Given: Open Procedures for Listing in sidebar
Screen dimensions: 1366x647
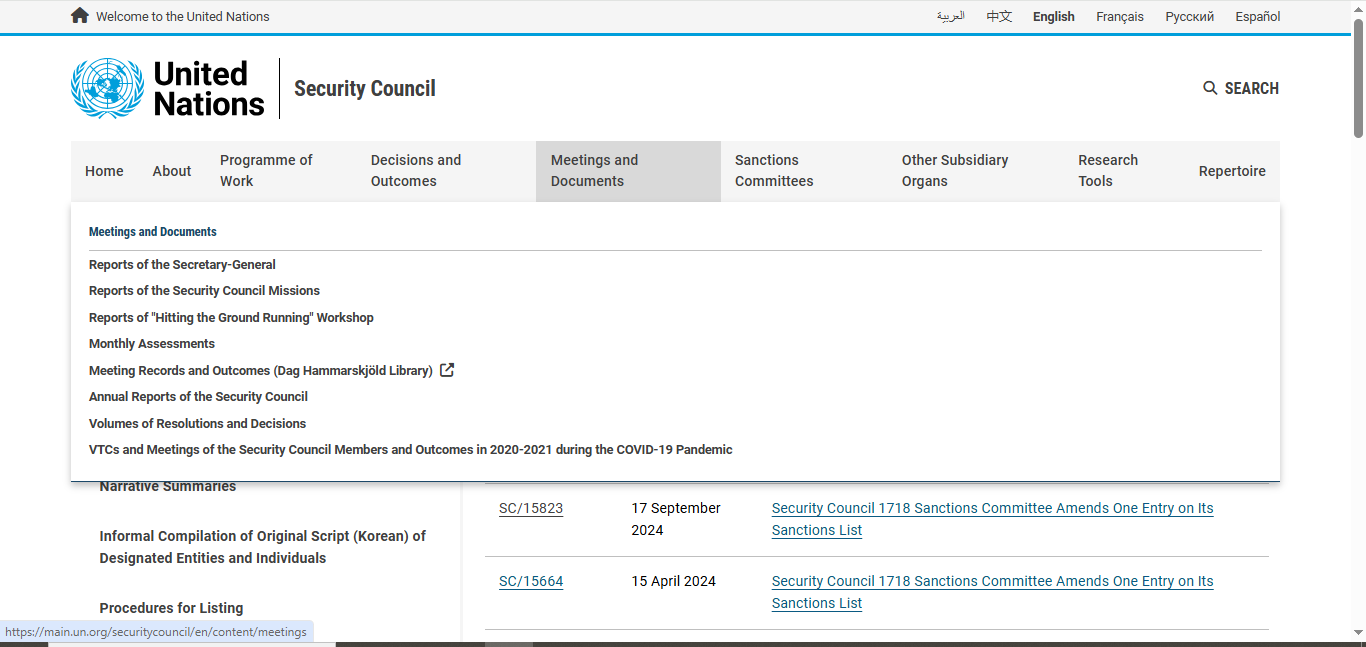Looking at the screenshot, I should click(x=171, y=608).
